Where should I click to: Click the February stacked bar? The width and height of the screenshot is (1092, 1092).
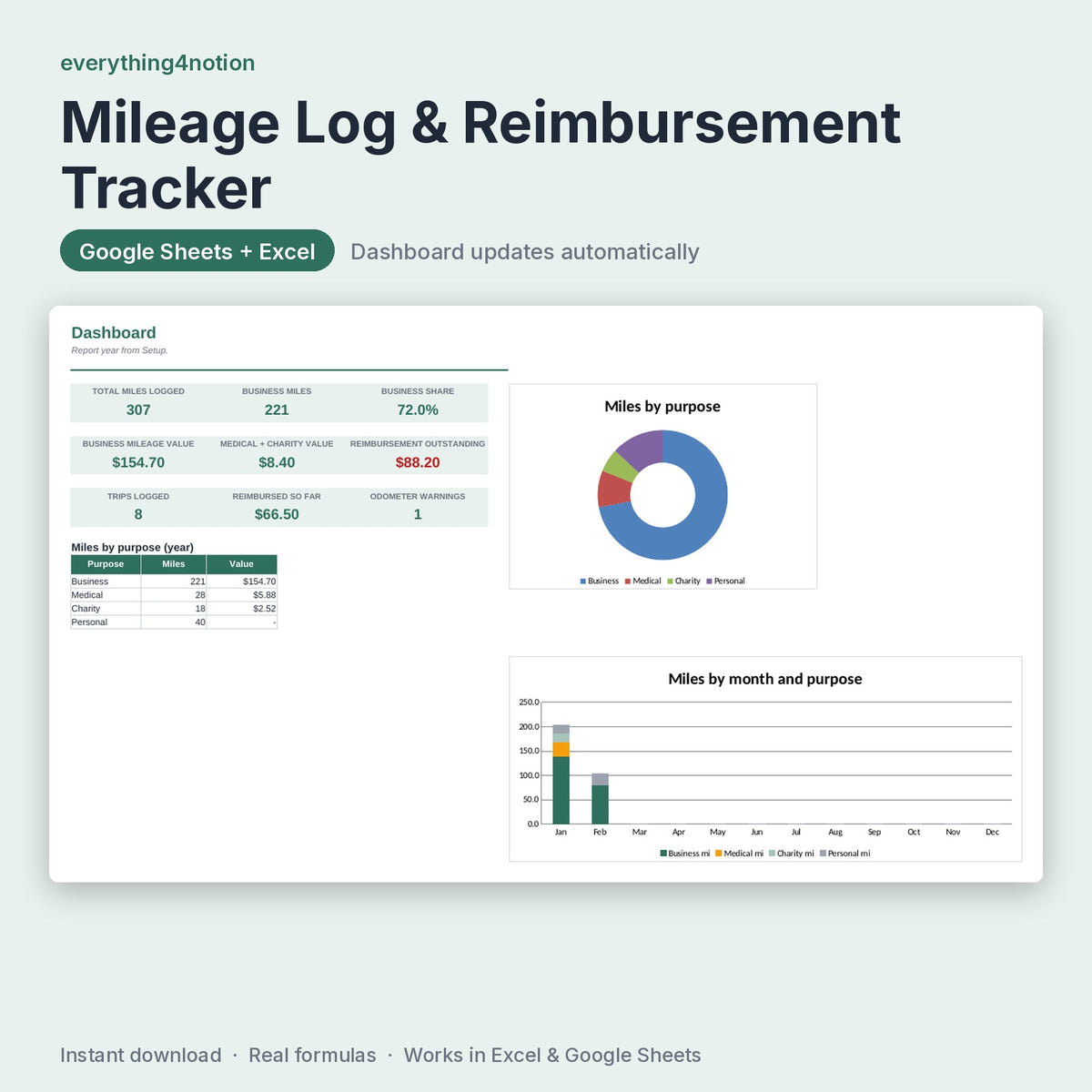pyautogui.click(x=601, y=799)
